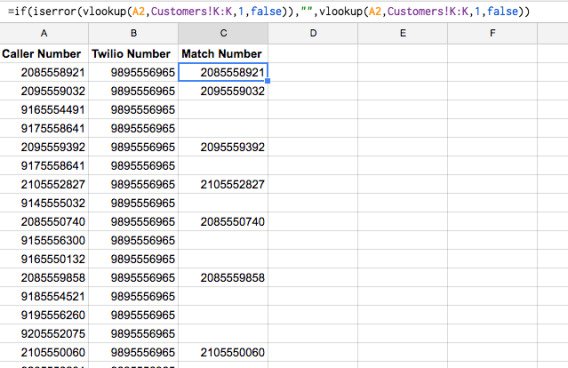Select caller number 2105552827 in column A

tap(44, 184)
